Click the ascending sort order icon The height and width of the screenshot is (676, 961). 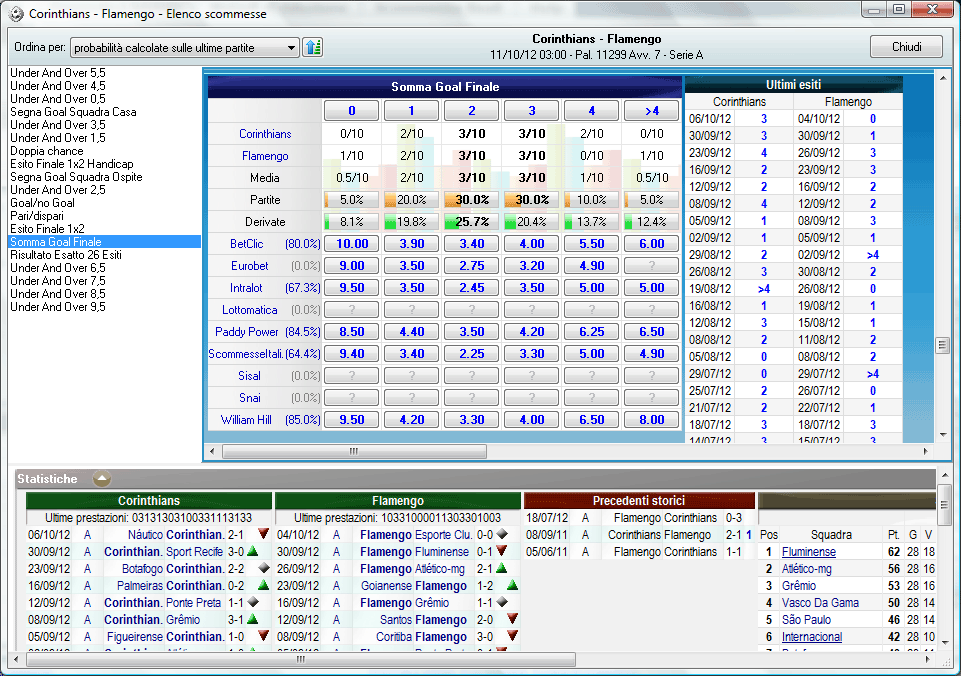tap(313, 47)
